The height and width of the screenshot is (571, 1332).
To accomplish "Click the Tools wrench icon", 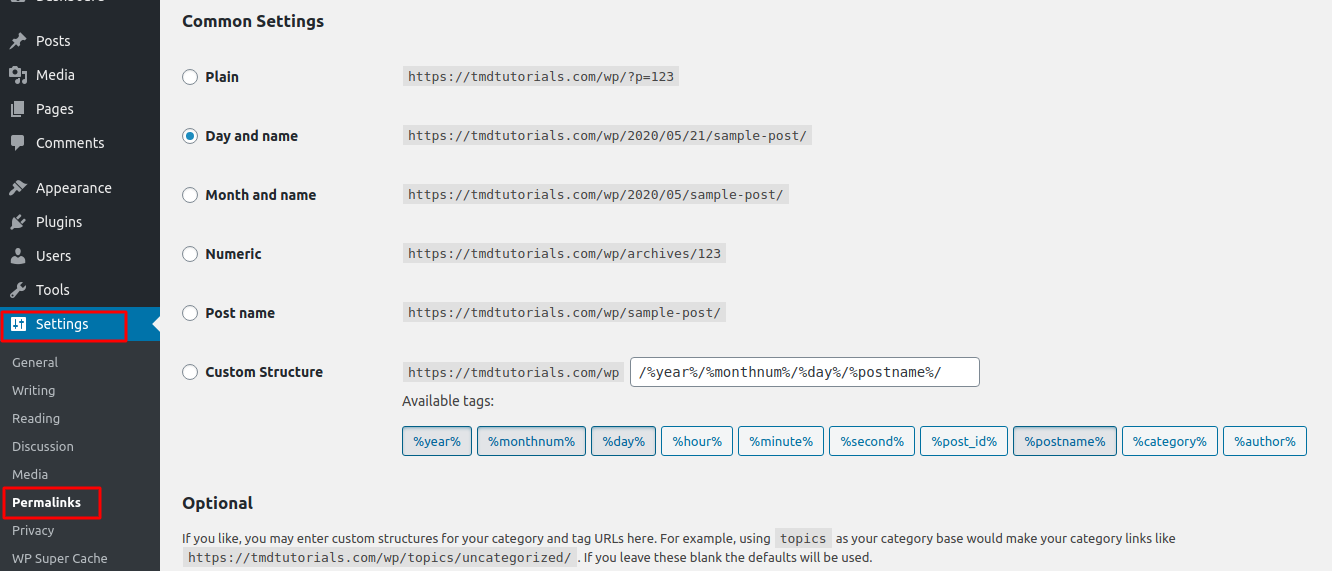I will click(18, 290).
